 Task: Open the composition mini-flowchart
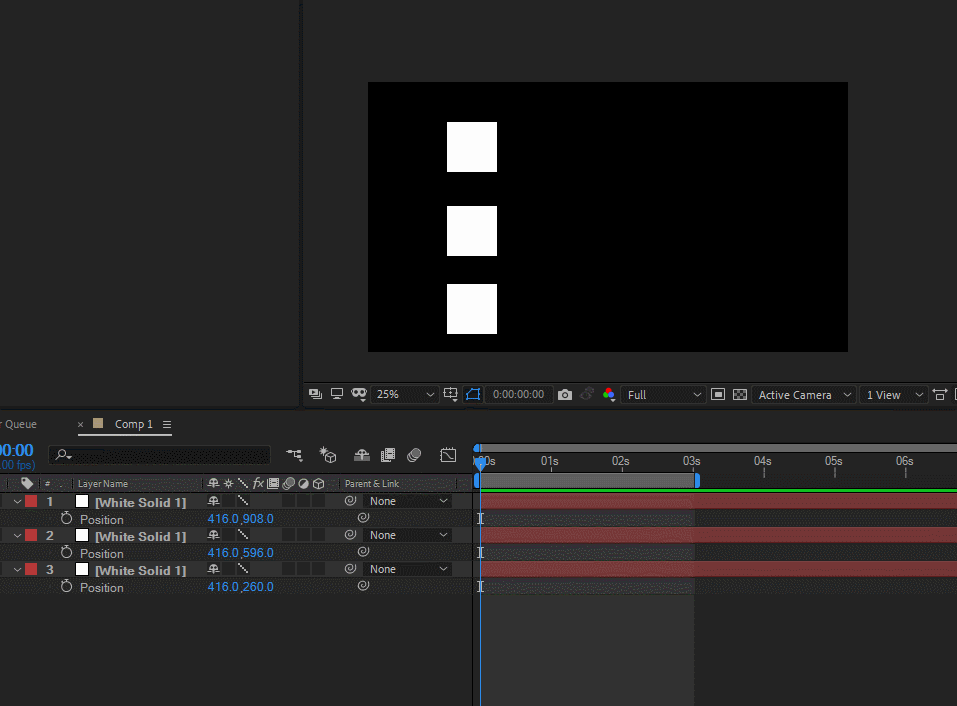pos(294,455)
